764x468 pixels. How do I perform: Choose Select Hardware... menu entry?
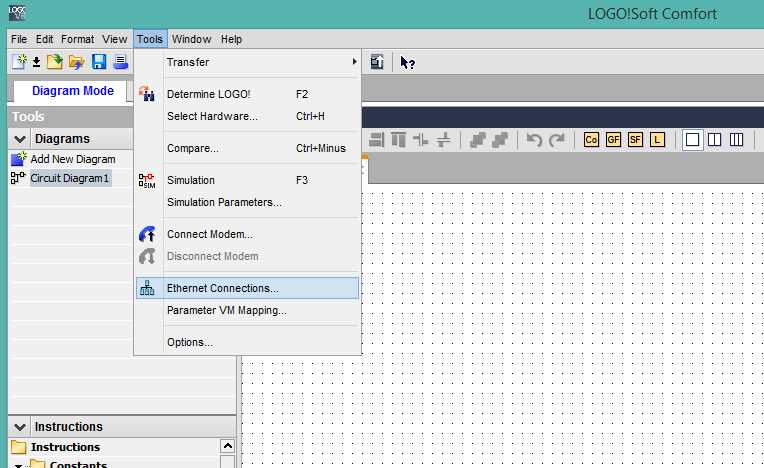coord(248,116)
